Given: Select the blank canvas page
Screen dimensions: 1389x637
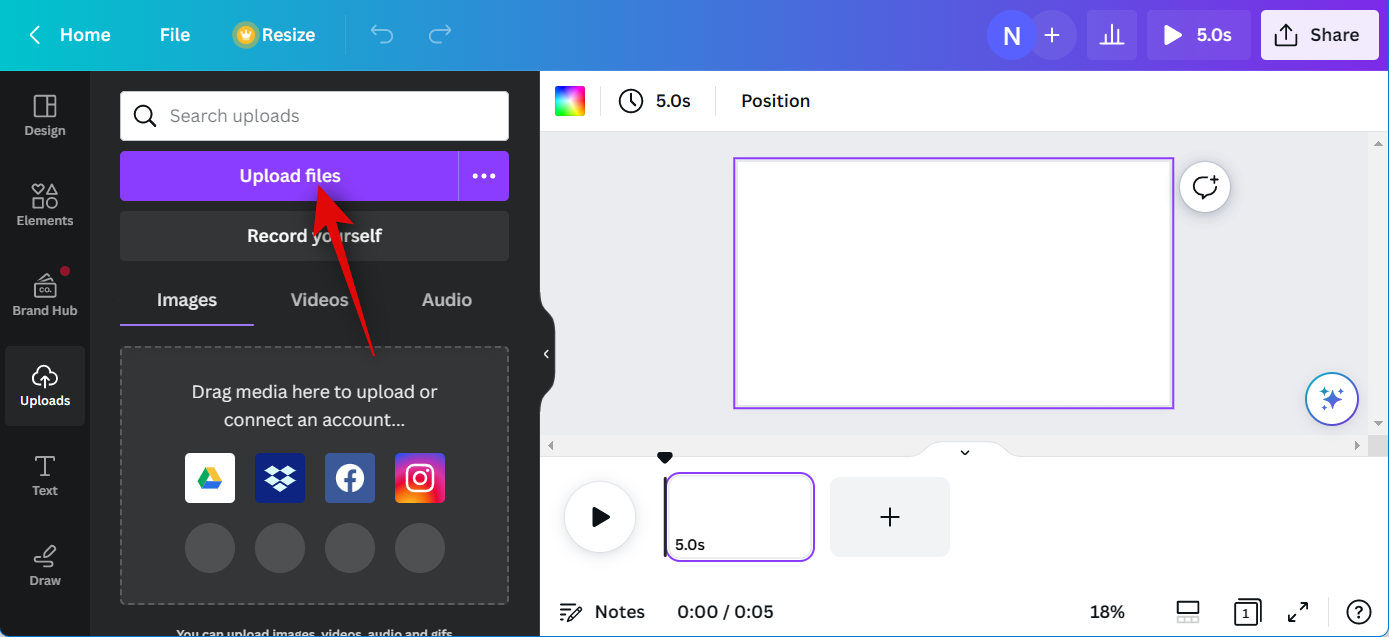Looking at the screenshot, I should pos(953,283).
